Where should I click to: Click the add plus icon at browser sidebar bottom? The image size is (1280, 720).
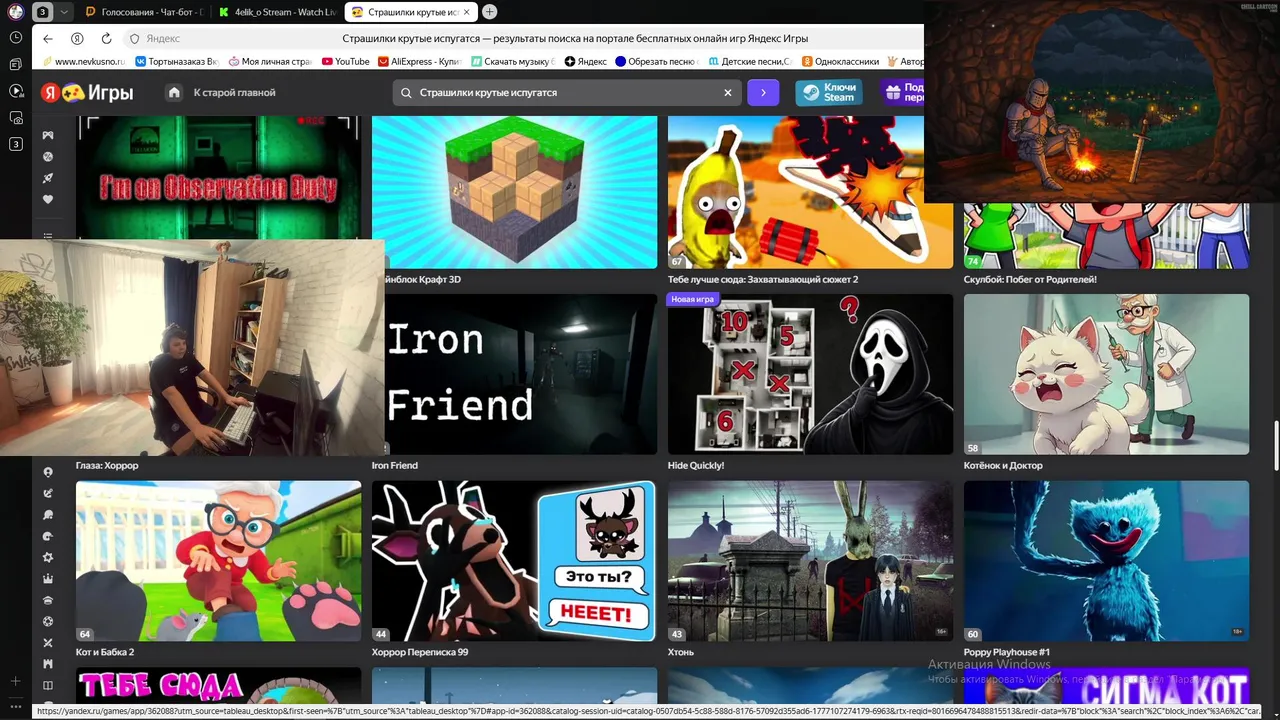[x=15, y=681]
